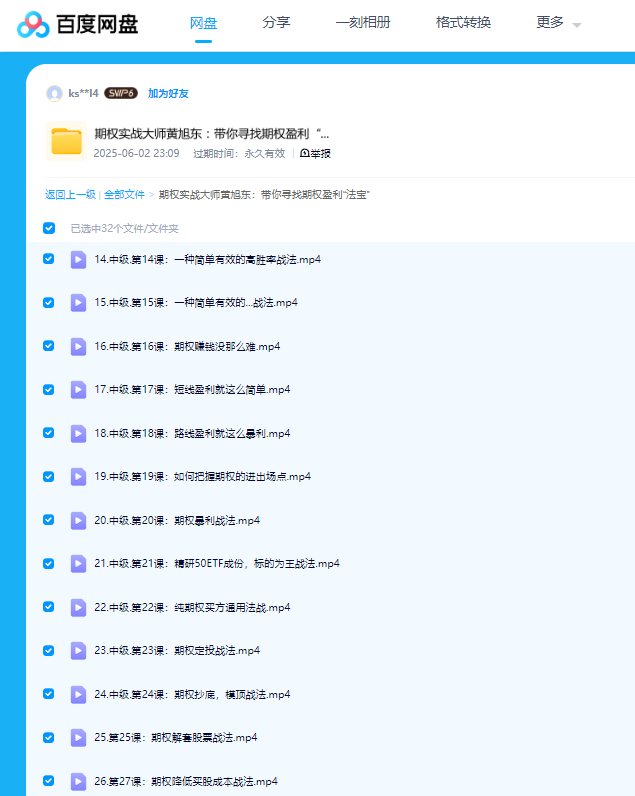Uncheck the 21.中级.第21课 file checkbox

(x=49, y=563)
